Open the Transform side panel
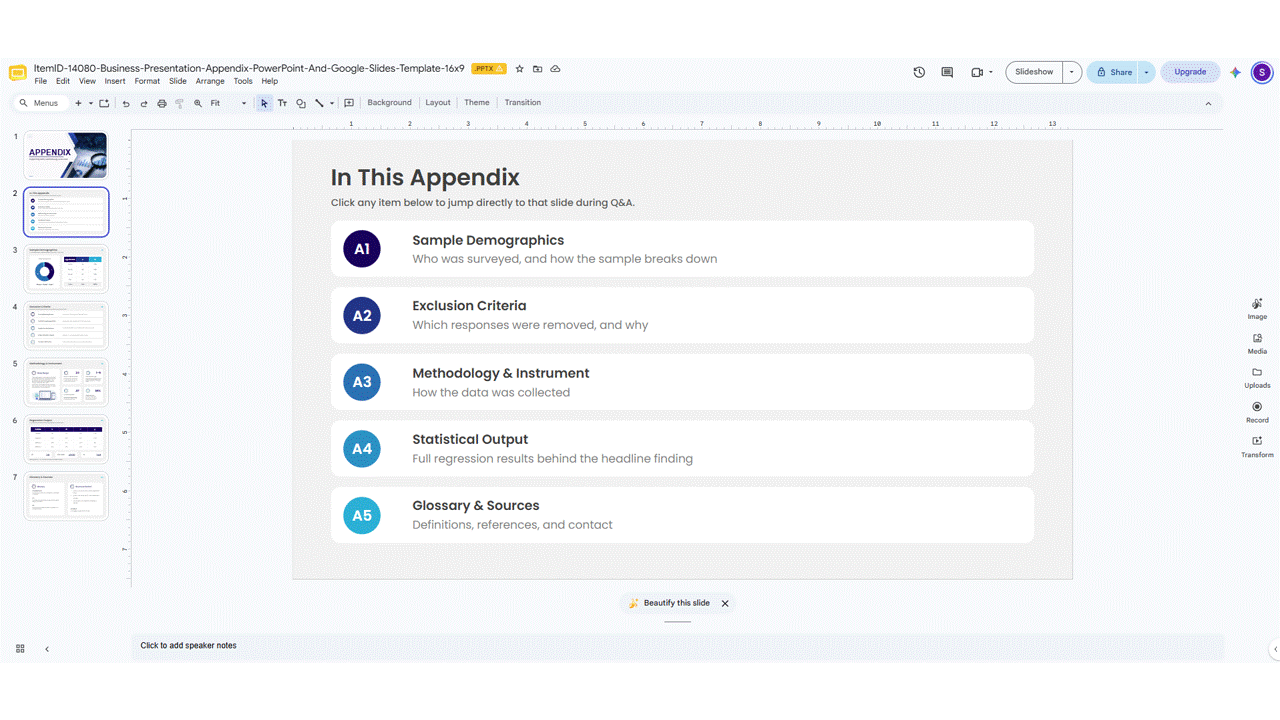1280x720 pixels. coord(1257,446)
